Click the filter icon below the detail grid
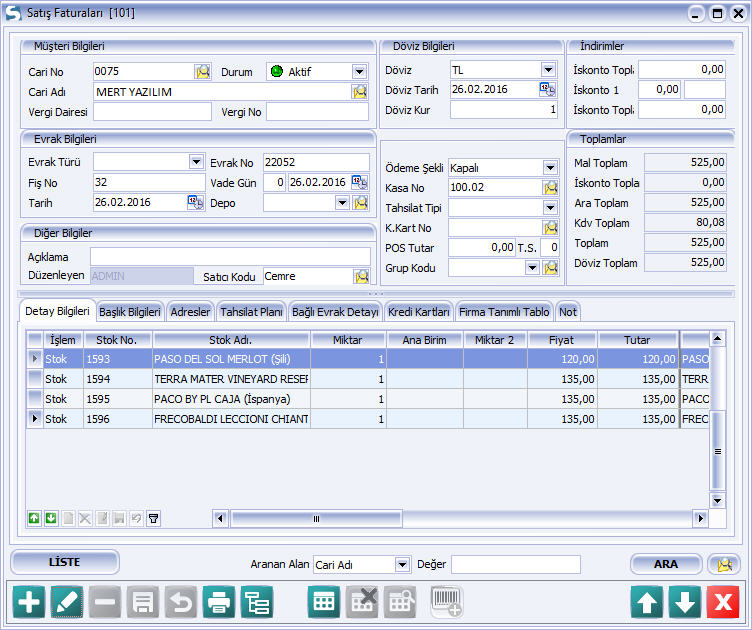752x630 pixels. [154, 518]
